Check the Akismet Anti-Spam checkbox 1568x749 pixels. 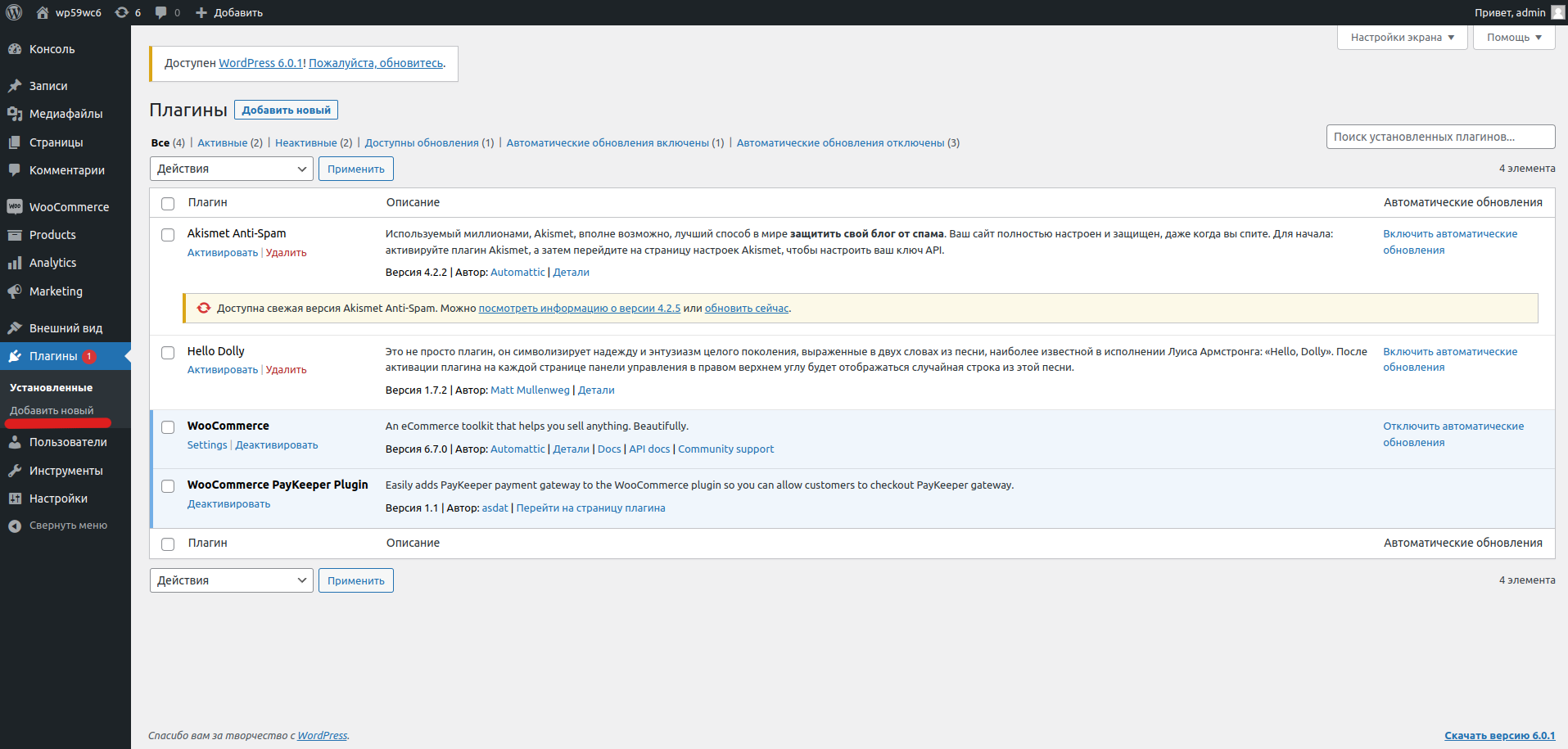pos(168,235)
